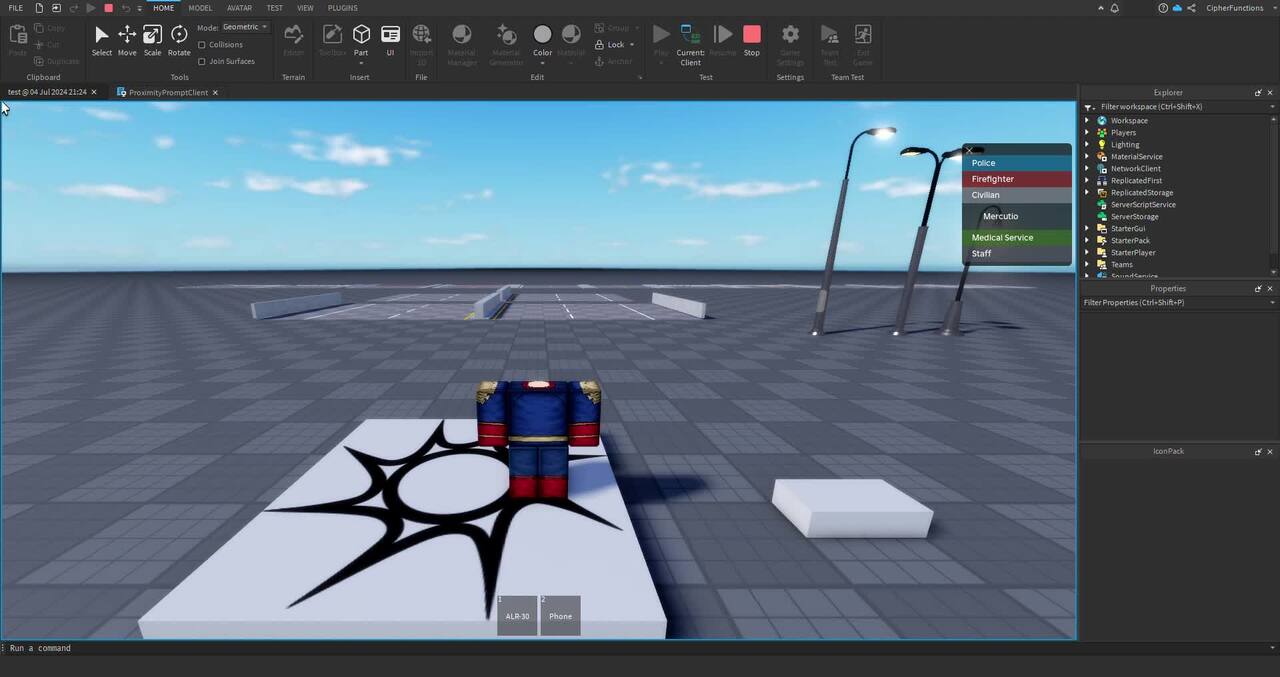Click the Mercutio player entry
1280x677 pixels.
coord(1016,216)
